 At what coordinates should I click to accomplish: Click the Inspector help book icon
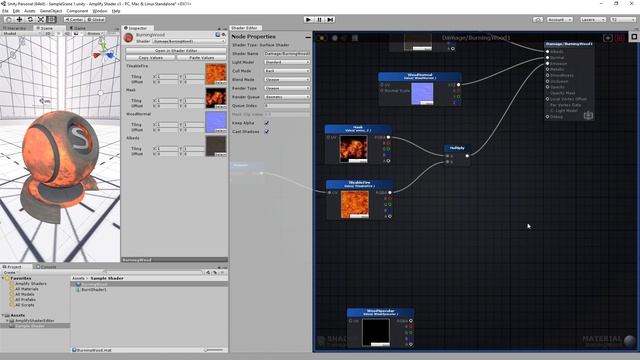point(218,35)
